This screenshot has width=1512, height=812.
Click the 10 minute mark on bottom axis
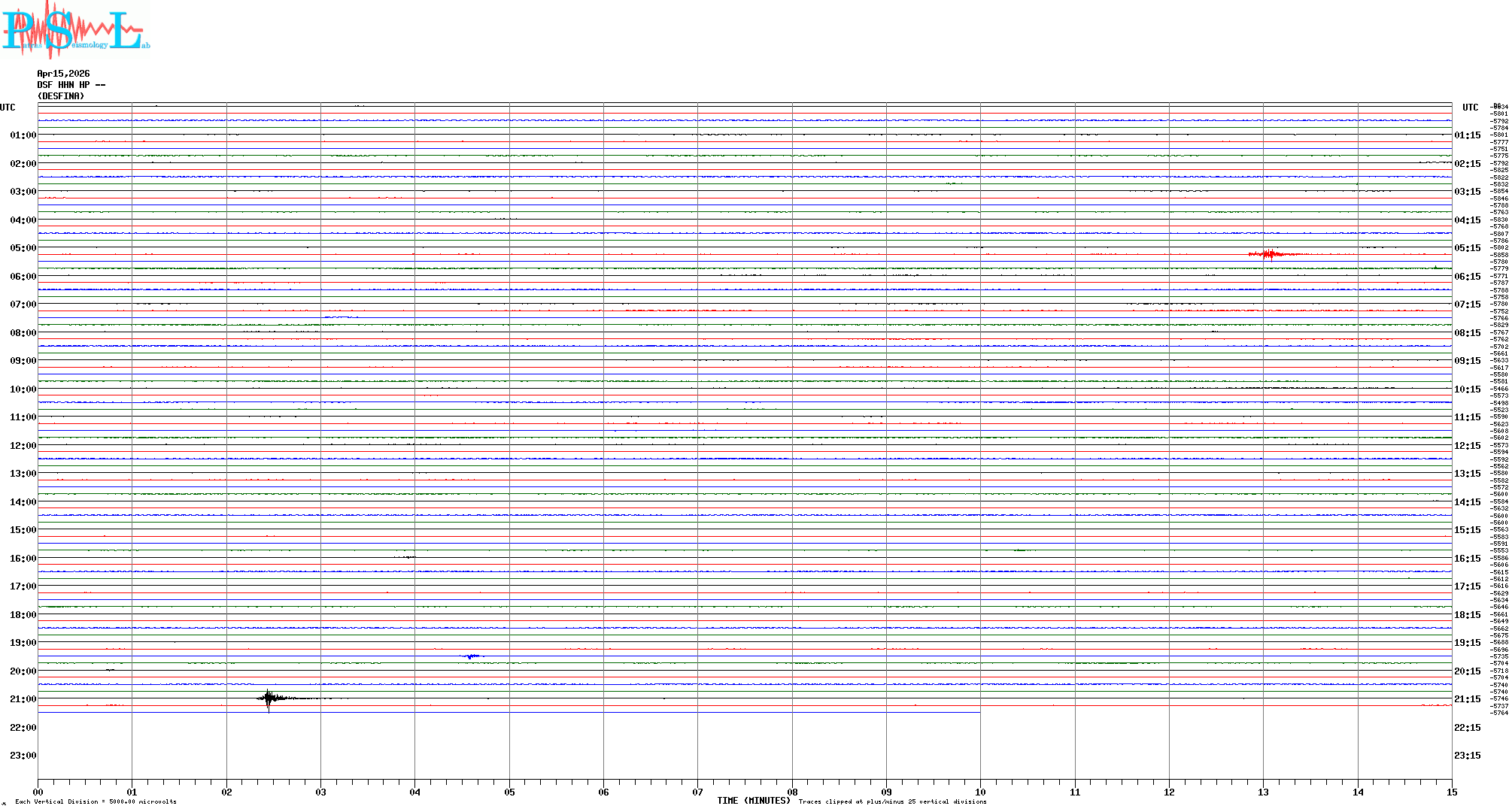980,792
